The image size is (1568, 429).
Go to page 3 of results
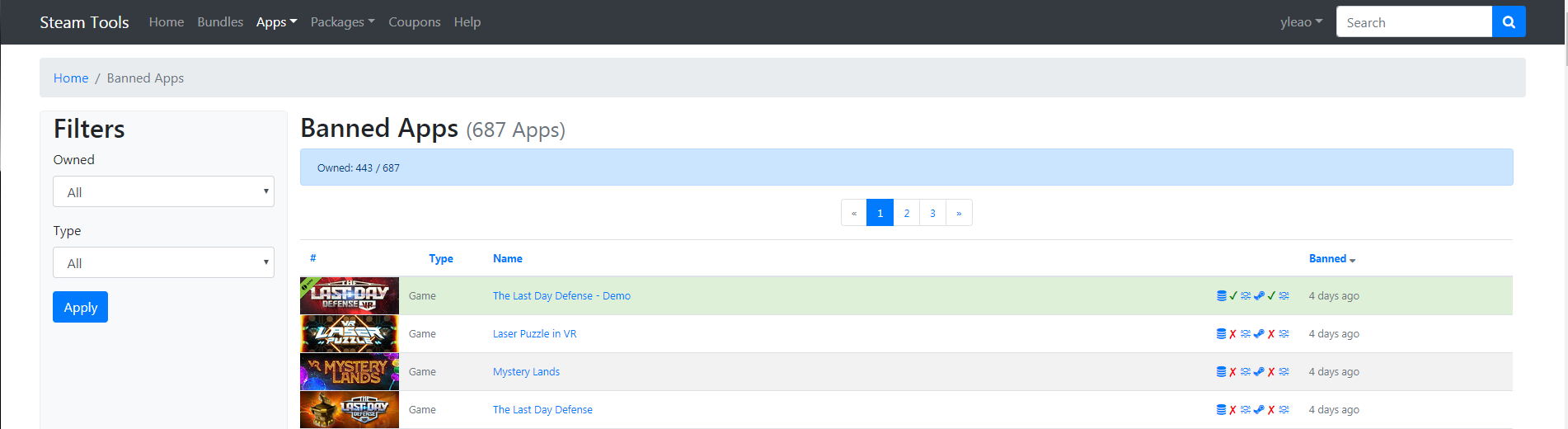tap(932, 213)
